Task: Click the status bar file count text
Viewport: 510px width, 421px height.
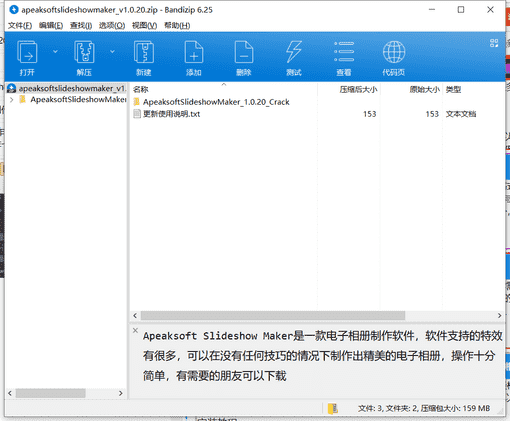Action: click(x=424, y=408)
